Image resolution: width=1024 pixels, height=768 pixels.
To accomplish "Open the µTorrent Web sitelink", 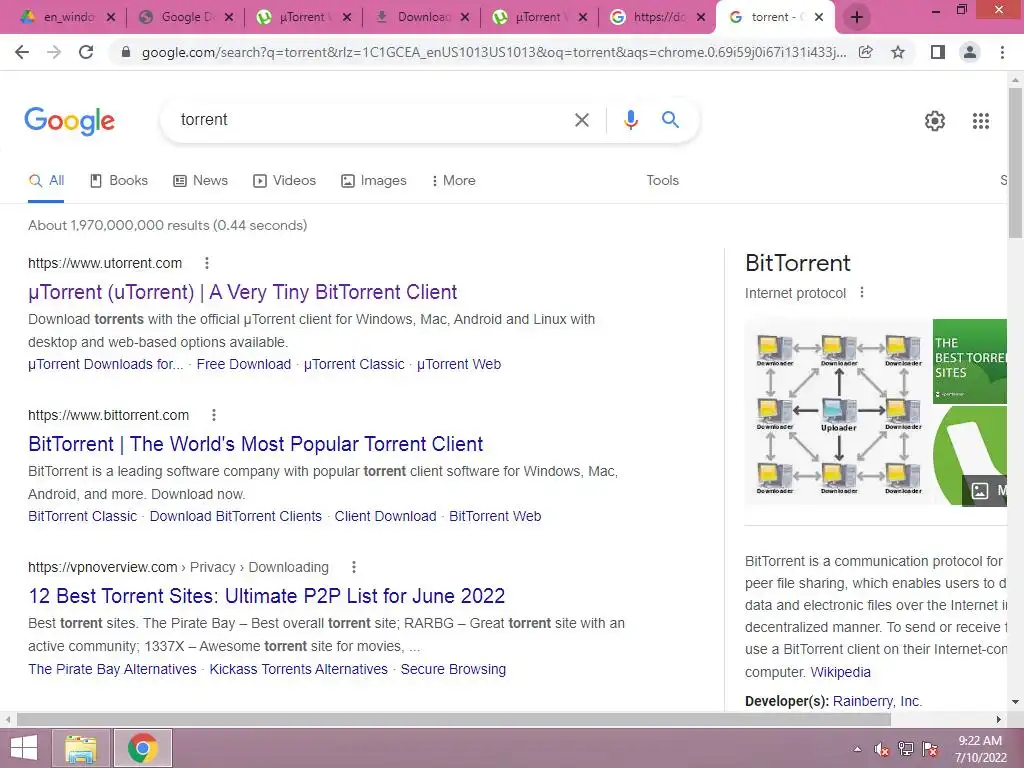I will pyautogui.click(x=458, y=364).
